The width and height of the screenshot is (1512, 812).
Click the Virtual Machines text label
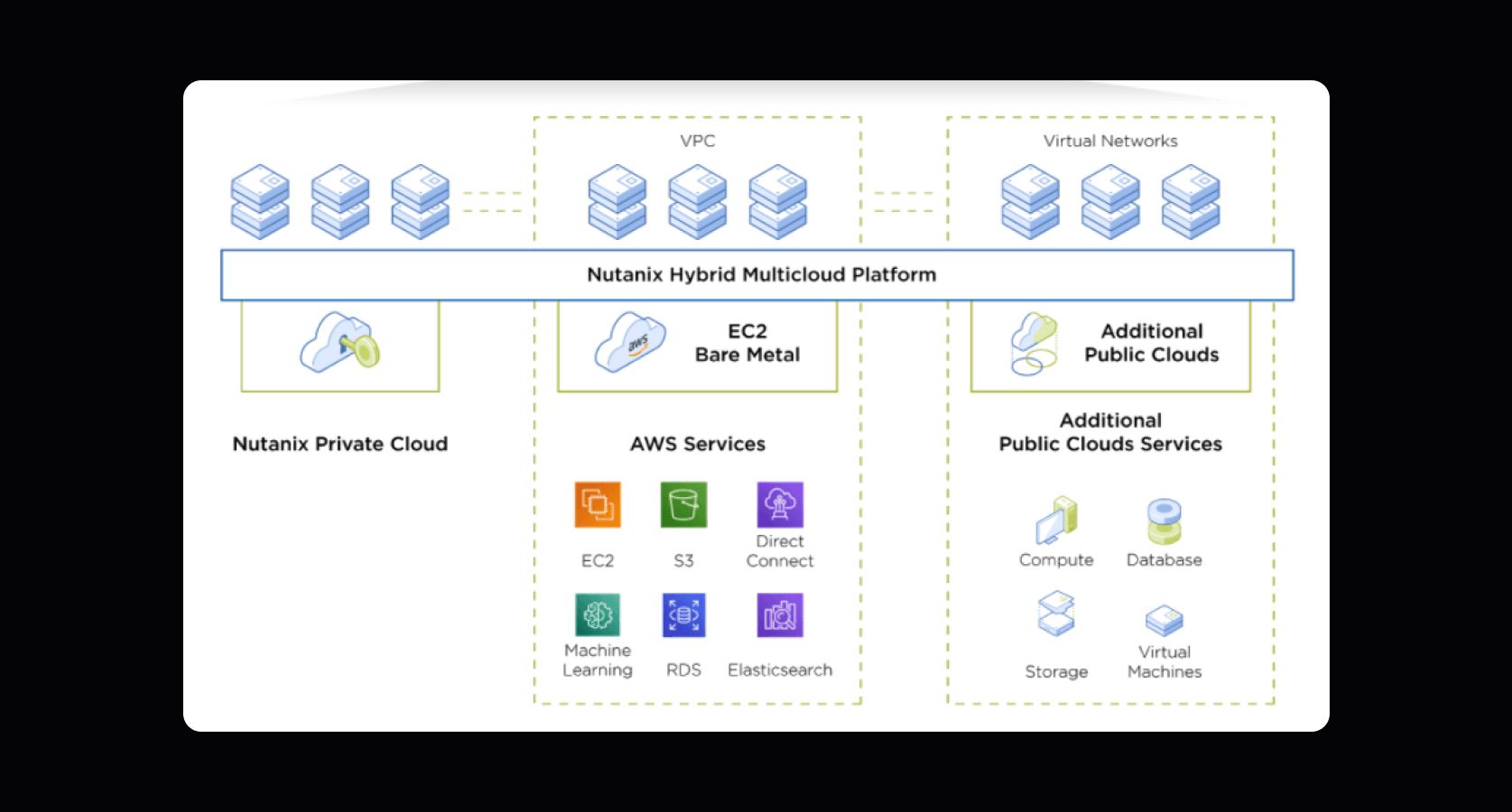click(x=1164, y=662)
